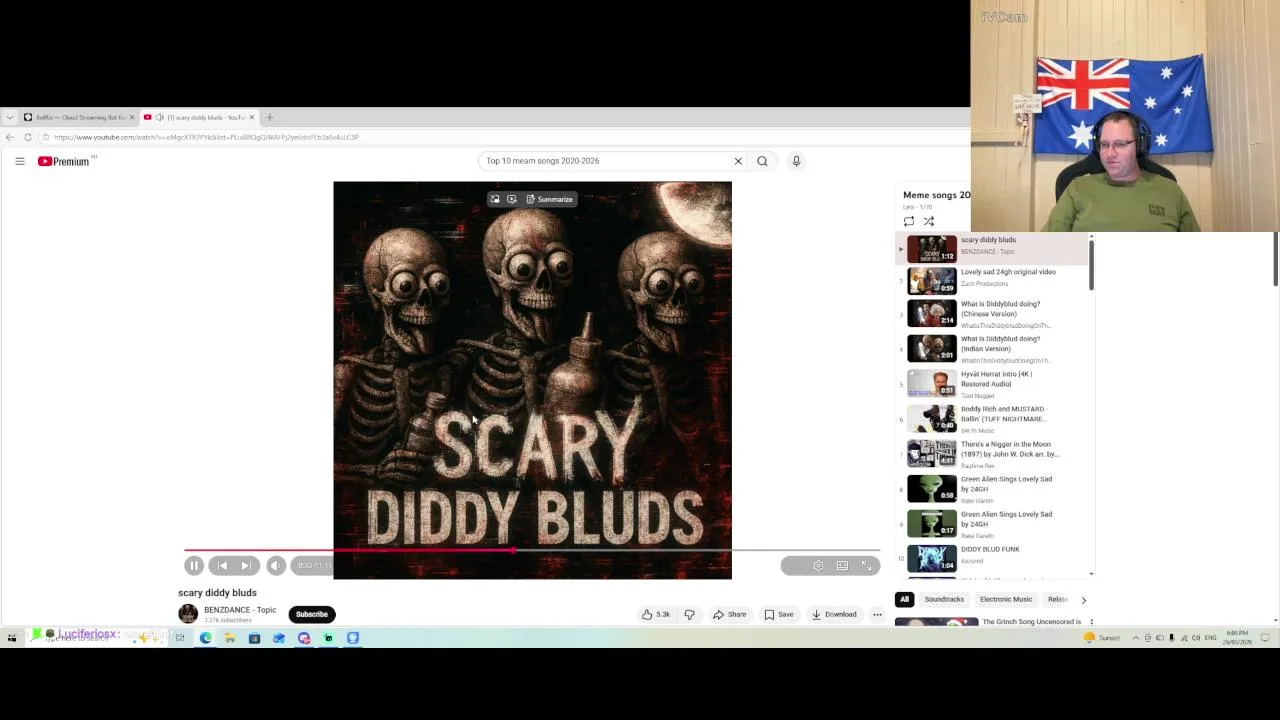The image size is (1280, 720).
Task: Play Roddy Rich and MUSTARD Ballin' video
Action: [x=990, y=419]
